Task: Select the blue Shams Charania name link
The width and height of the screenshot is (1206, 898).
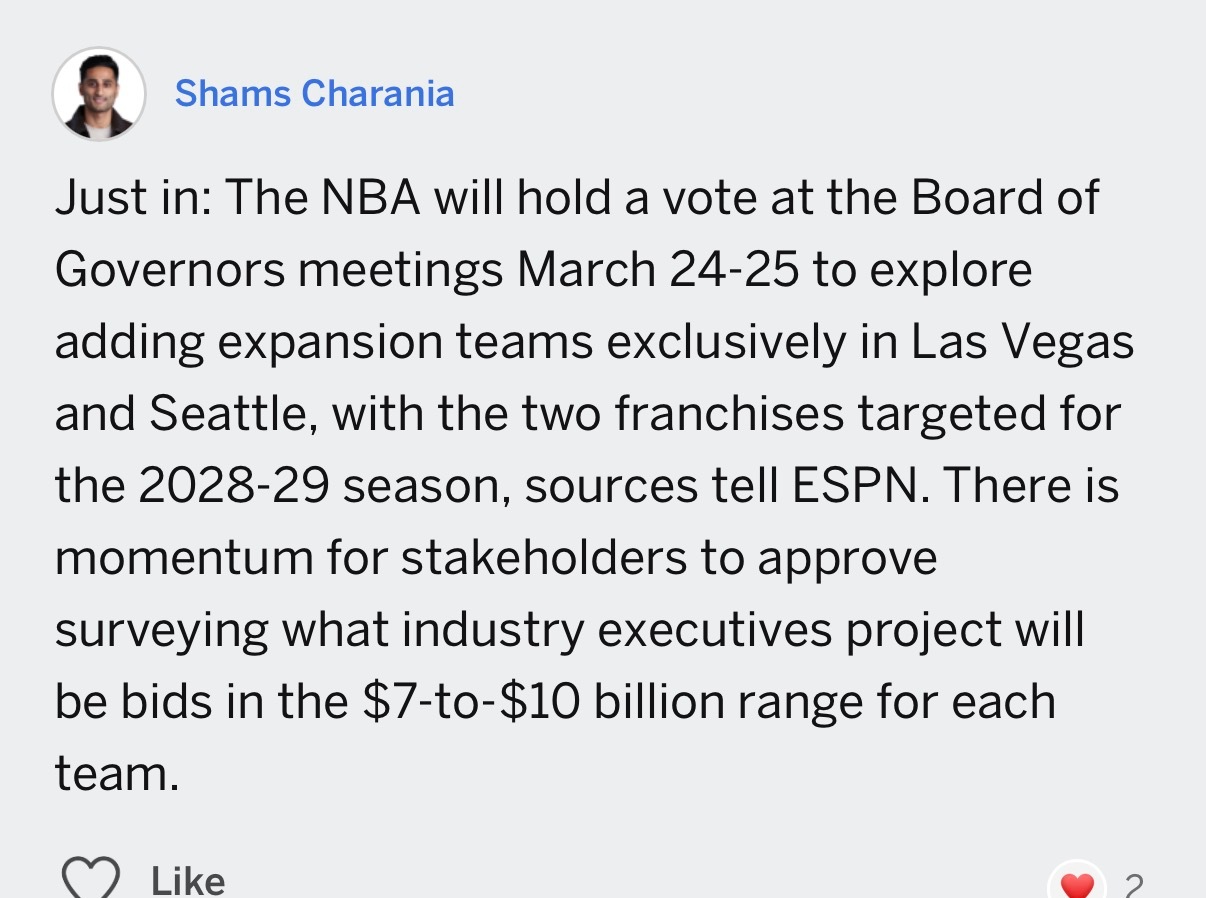Action: pyautogui.click(x=314, y=93)
